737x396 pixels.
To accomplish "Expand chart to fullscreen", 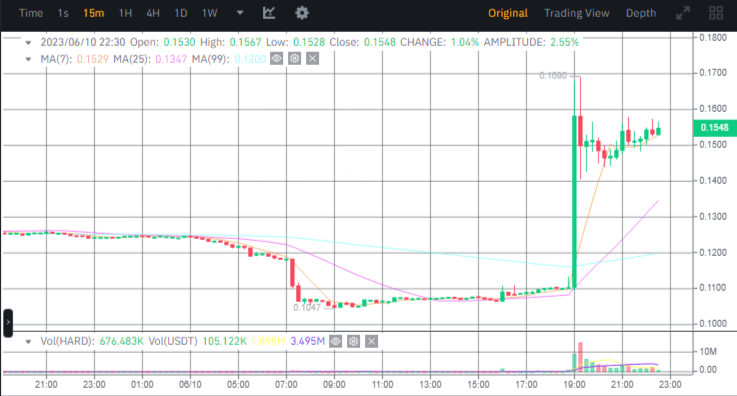I will point(683,13).
